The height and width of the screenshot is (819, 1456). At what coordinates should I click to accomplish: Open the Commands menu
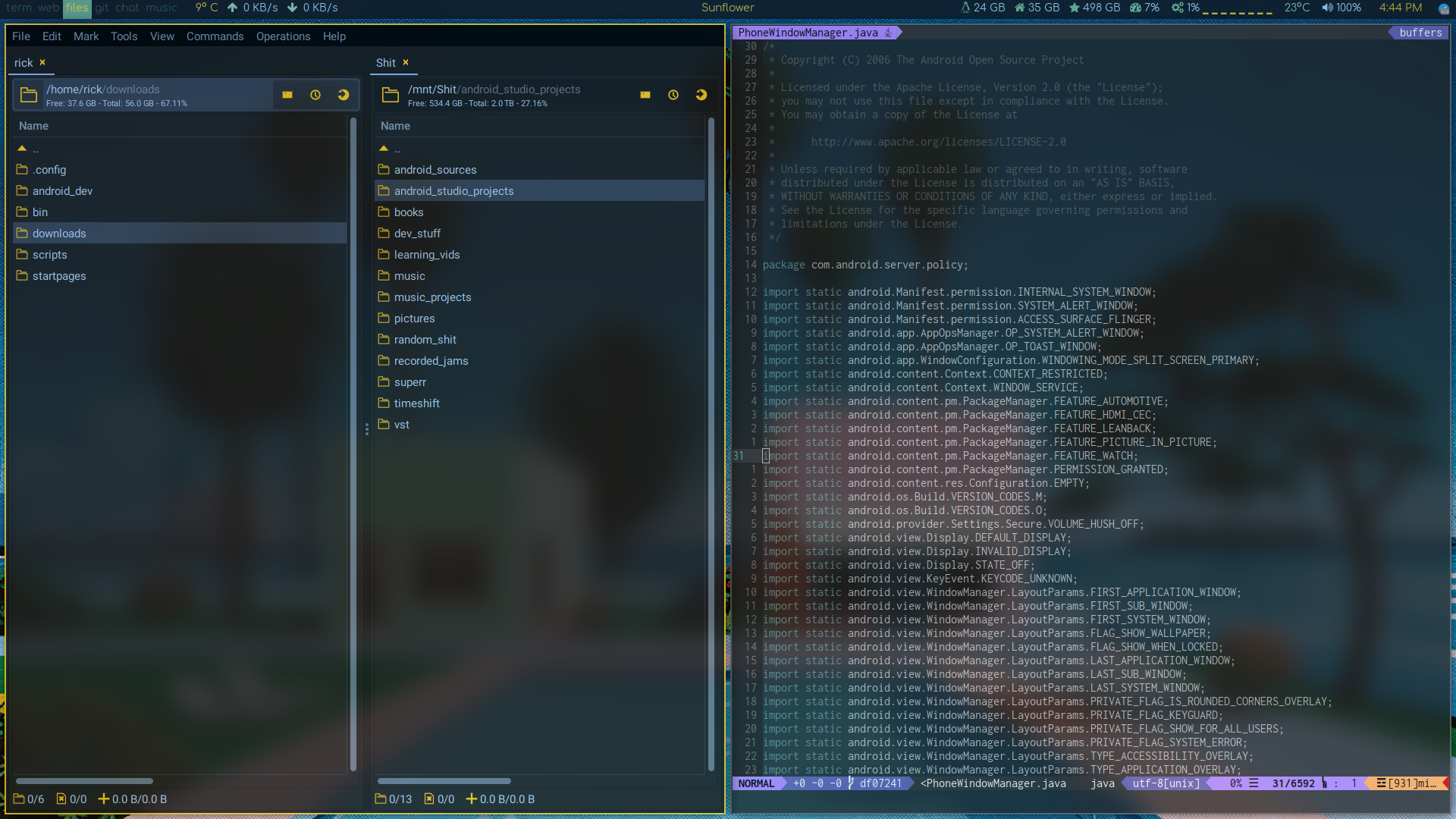[x=215, y=36]
